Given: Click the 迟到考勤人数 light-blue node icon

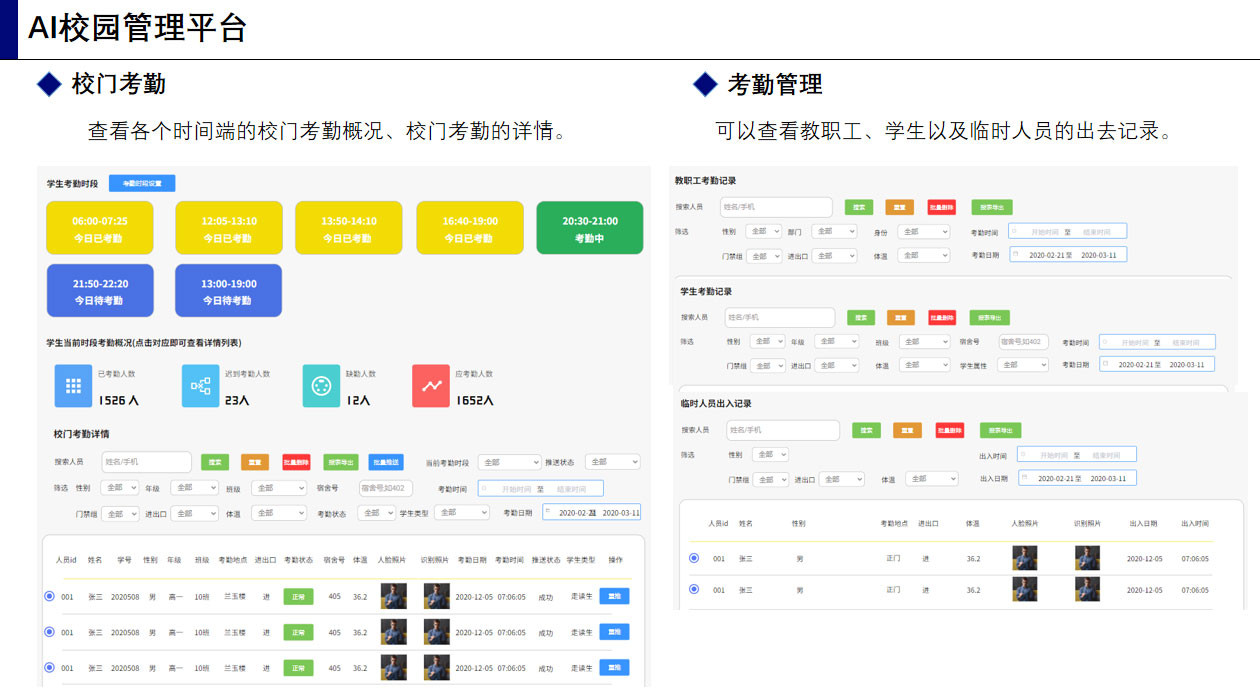Looking at the screenshot, I should pyautogui.click(x=201, y=386).
